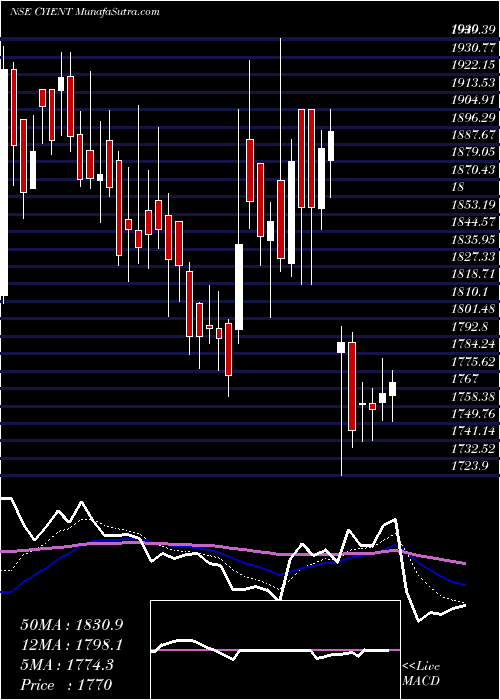500x700 pixels.
Task: Click the 1749.76 price axis label
Action: (473, 414)
